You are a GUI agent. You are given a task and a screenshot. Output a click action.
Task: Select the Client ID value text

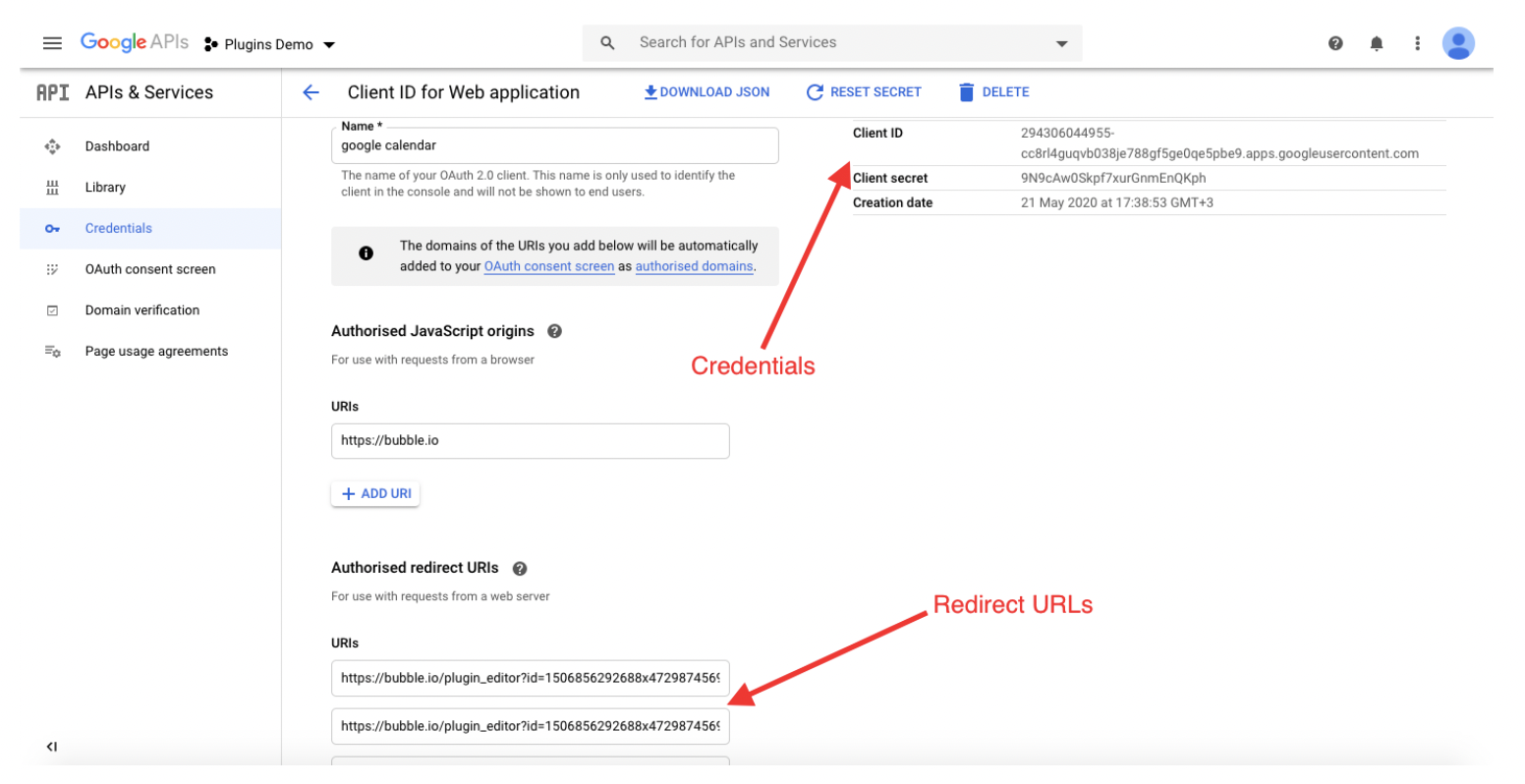pos(1219,143)
